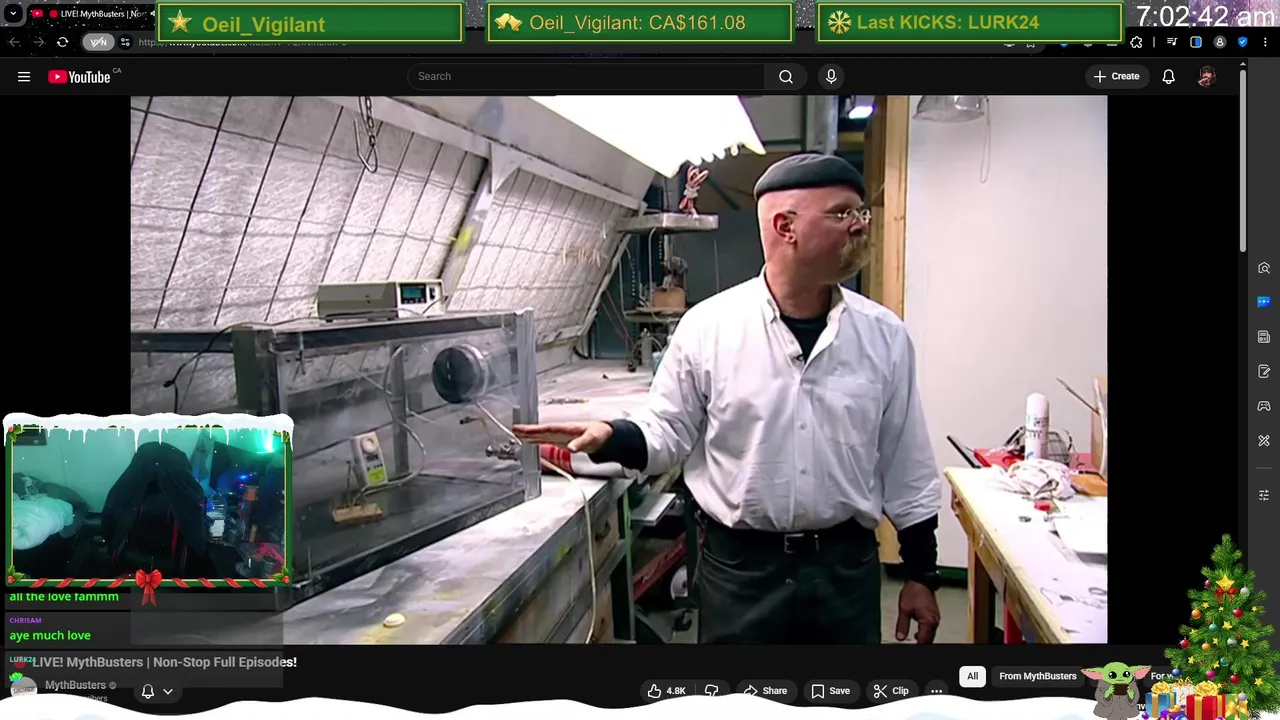Viewport: 1280px width, 720px height.
Task: Click the 7:02:42 am clock
Action: (1205, 16)
